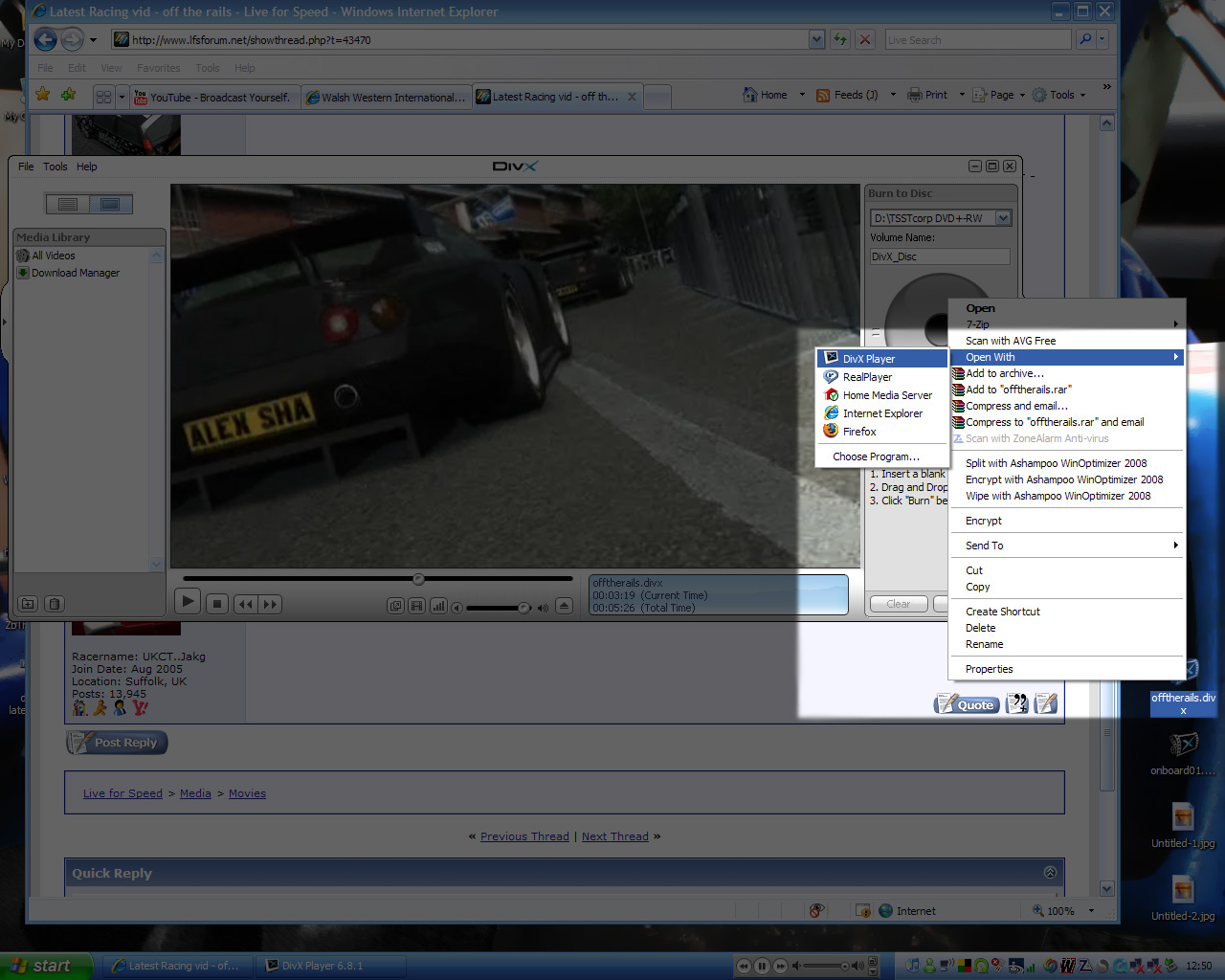Select Choose Program... option
This screenshot has height=980, width=1225.
point(881,457)
